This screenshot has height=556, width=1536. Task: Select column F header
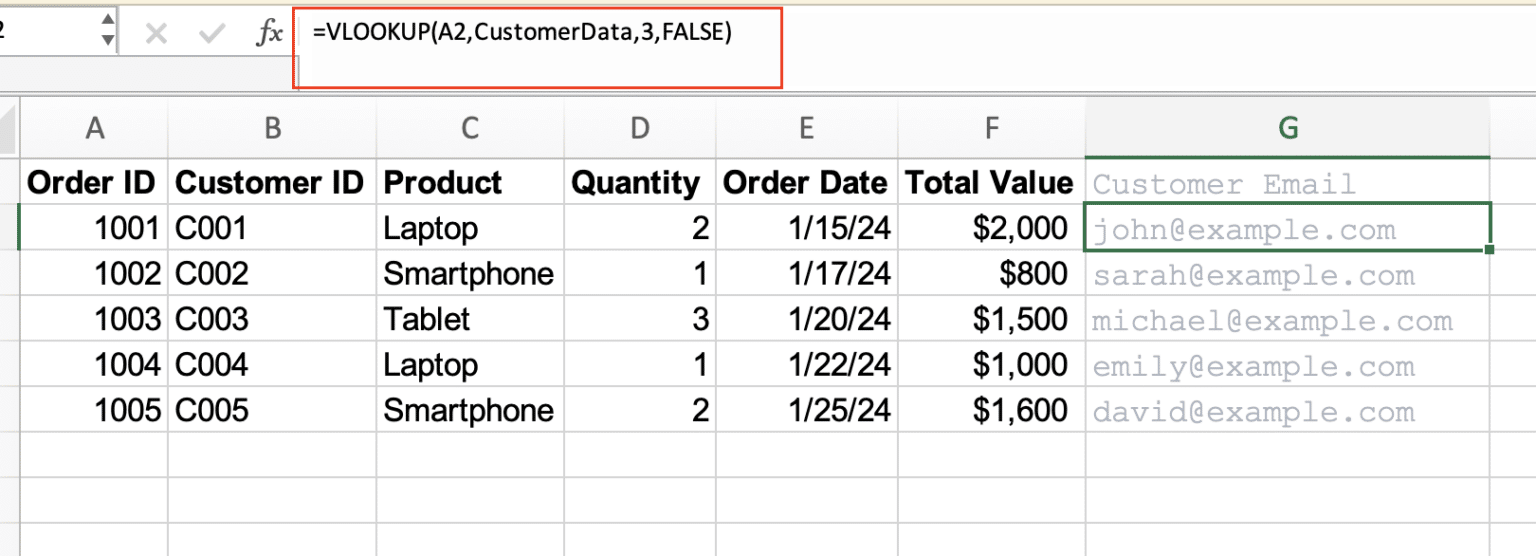click(991, 127)
